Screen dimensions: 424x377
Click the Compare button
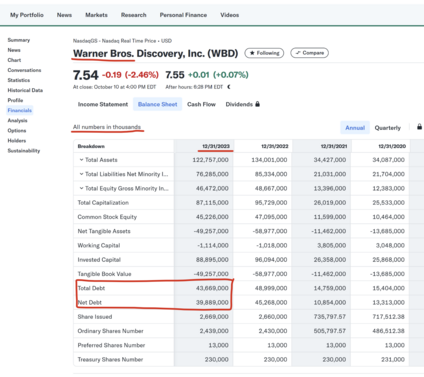(309, 53)
